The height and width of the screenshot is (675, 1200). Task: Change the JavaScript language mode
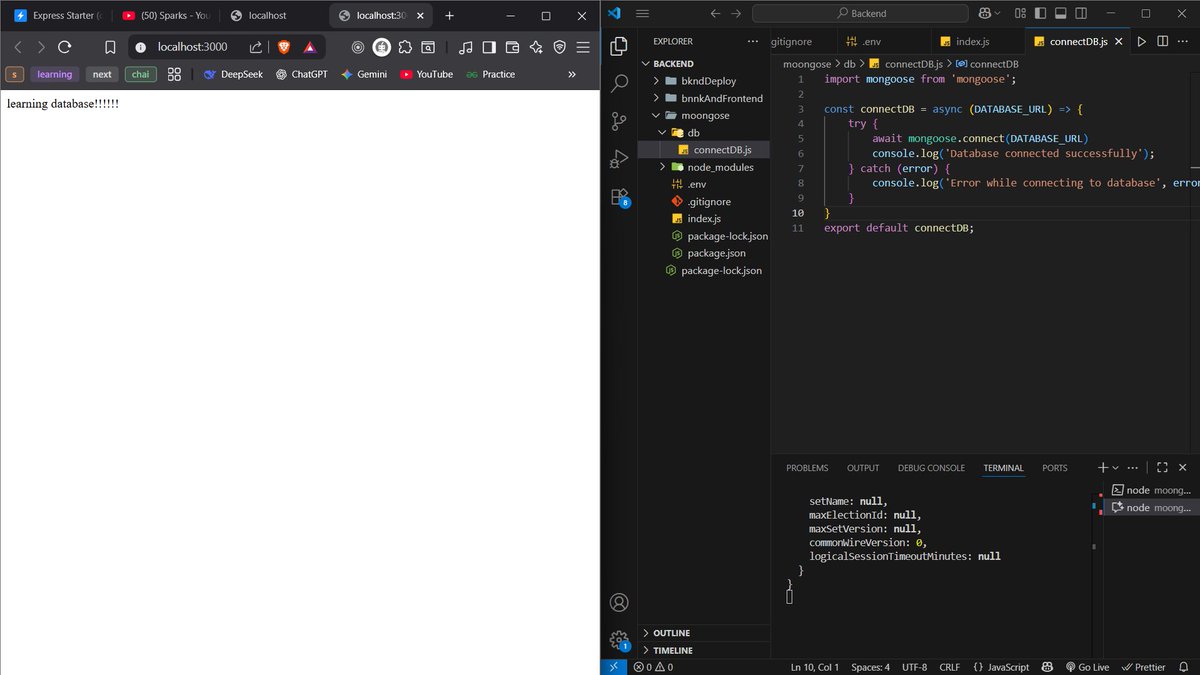tap(1009, 667)
